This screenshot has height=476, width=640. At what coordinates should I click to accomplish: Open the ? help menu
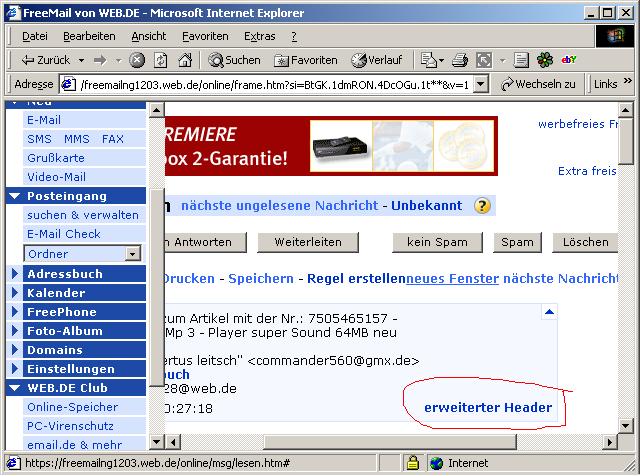(294, 36)
